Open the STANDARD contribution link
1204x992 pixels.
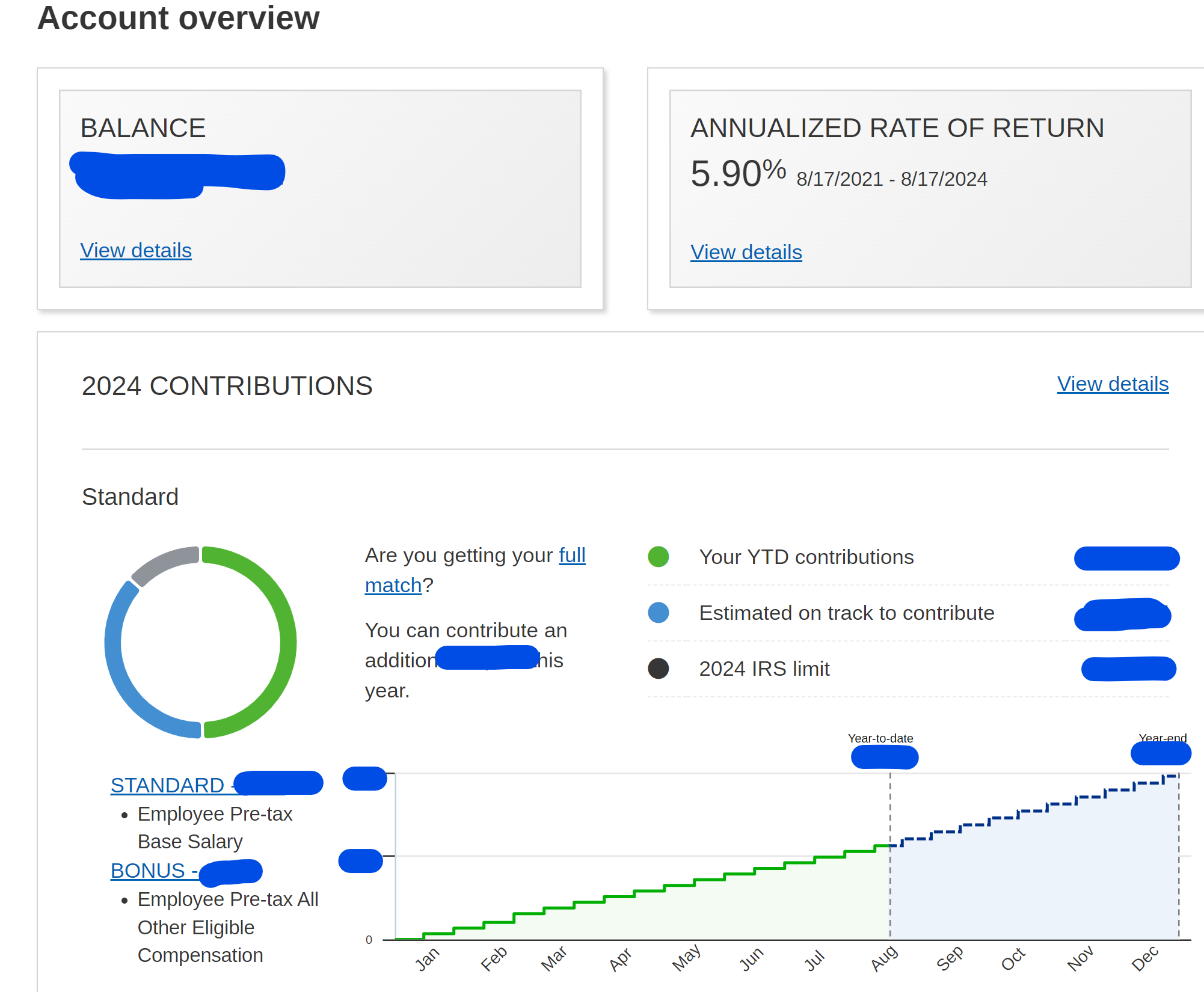point(167,785)
